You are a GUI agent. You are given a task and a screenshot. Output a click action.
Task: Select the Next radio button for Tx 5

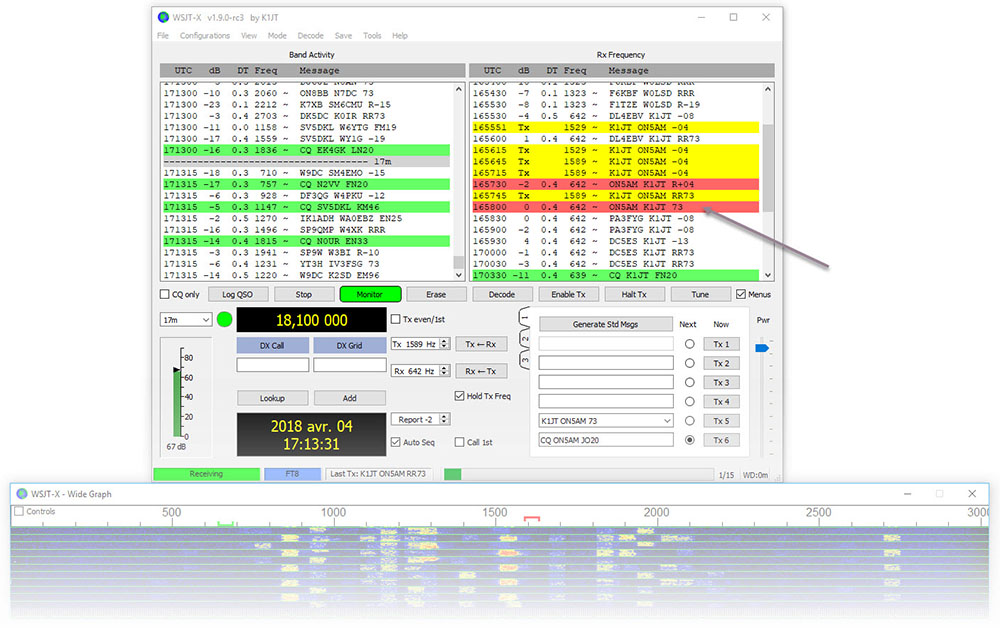pyautogui.click(x=689, y=421)
